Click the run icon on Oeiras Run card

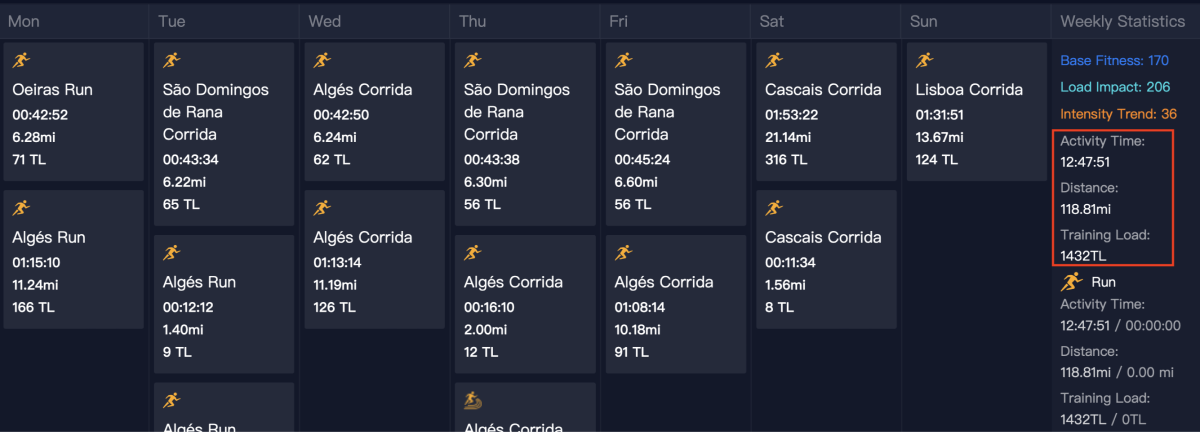pos(21,61)
